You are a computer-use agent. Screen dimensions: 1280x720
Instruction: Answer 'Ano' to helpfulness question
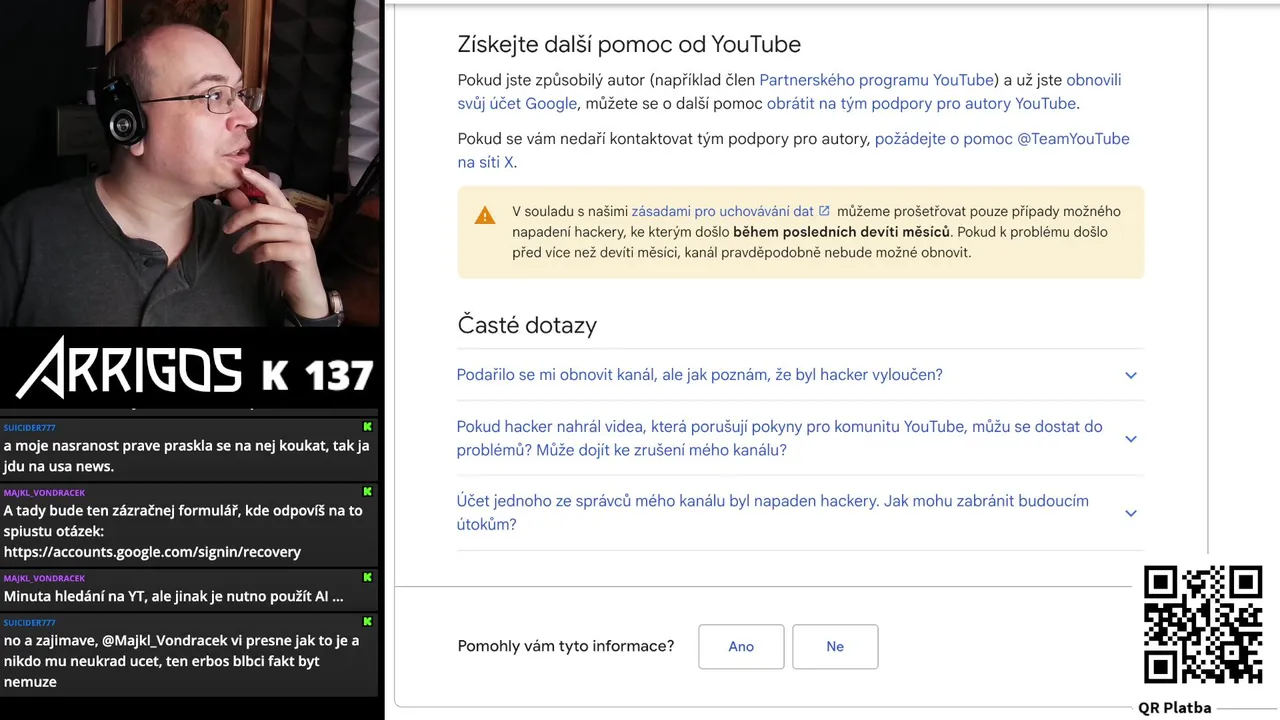[x=741, y=647]
